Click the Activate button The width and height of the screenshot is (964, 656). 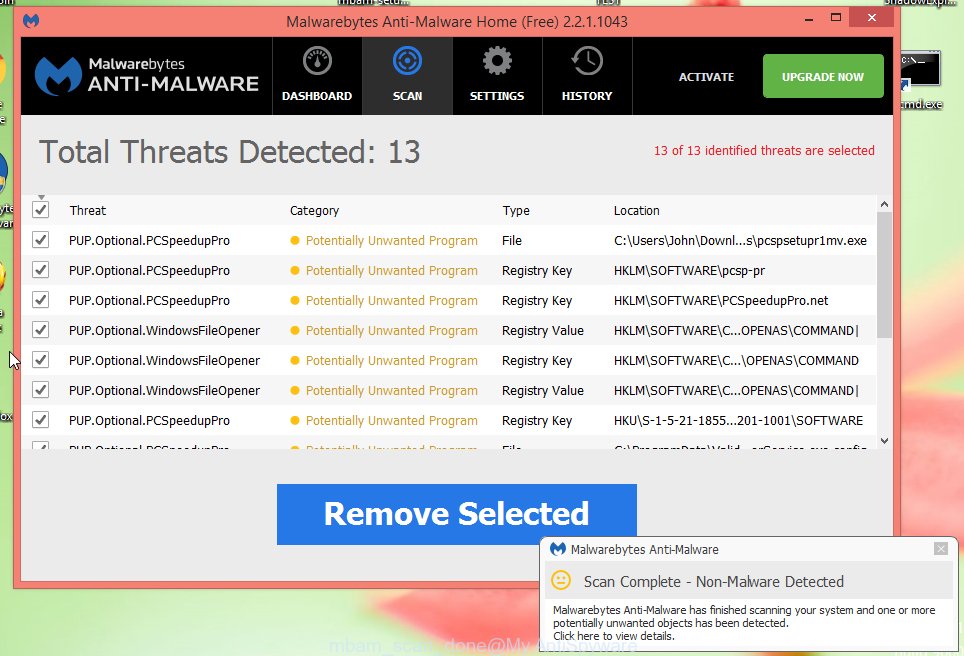pos(706,77)
